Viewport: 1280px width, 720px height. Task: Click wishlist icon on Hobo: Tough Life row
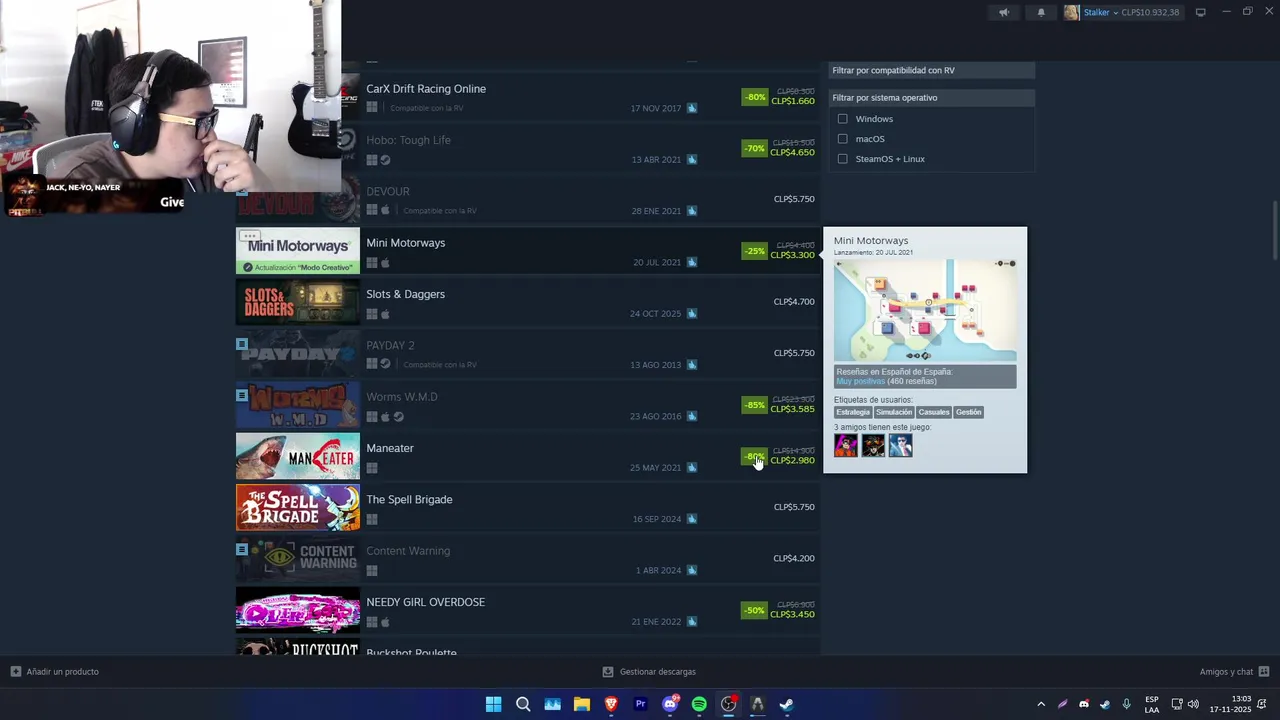(691, 159)
